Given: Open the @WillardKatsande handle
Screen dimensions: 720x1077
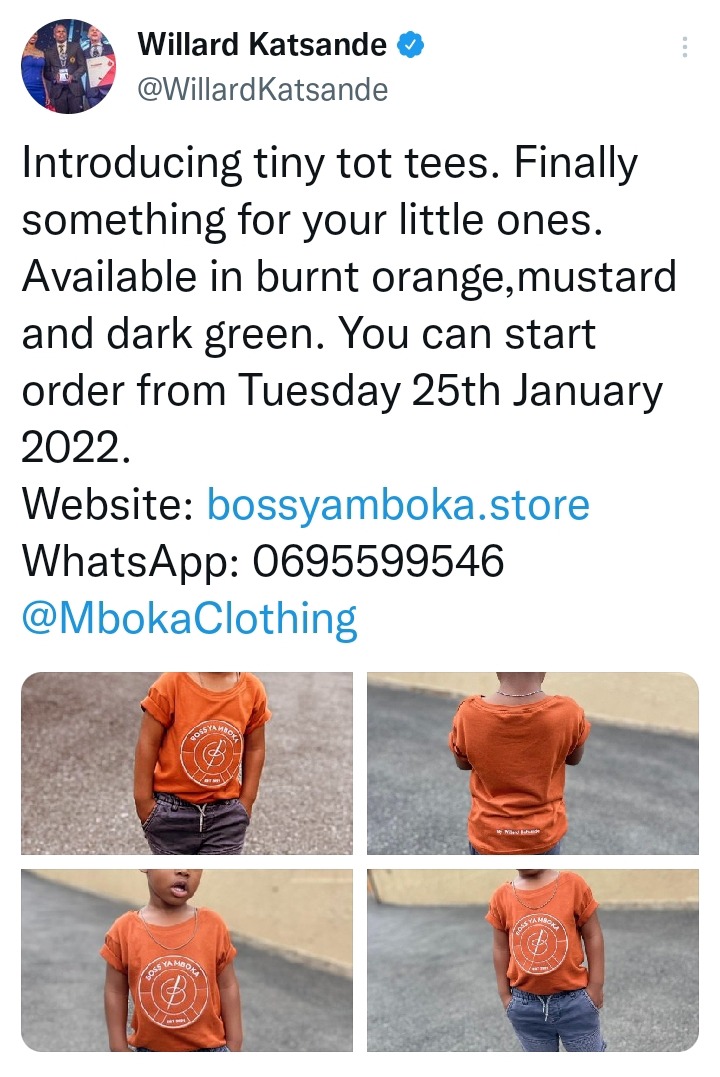Looking at the screenshot, I should pos(262,90).
